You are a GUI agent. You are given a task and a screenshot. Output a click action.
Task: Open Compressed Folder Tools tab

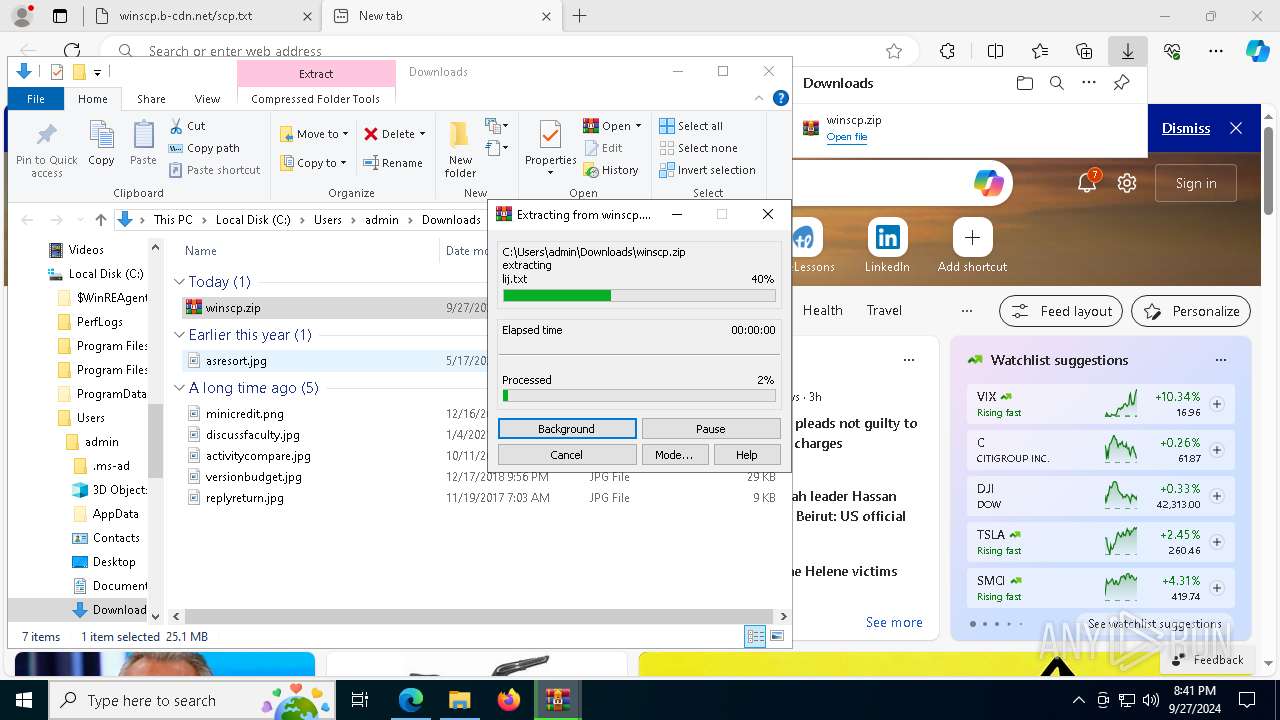point(316,99)
